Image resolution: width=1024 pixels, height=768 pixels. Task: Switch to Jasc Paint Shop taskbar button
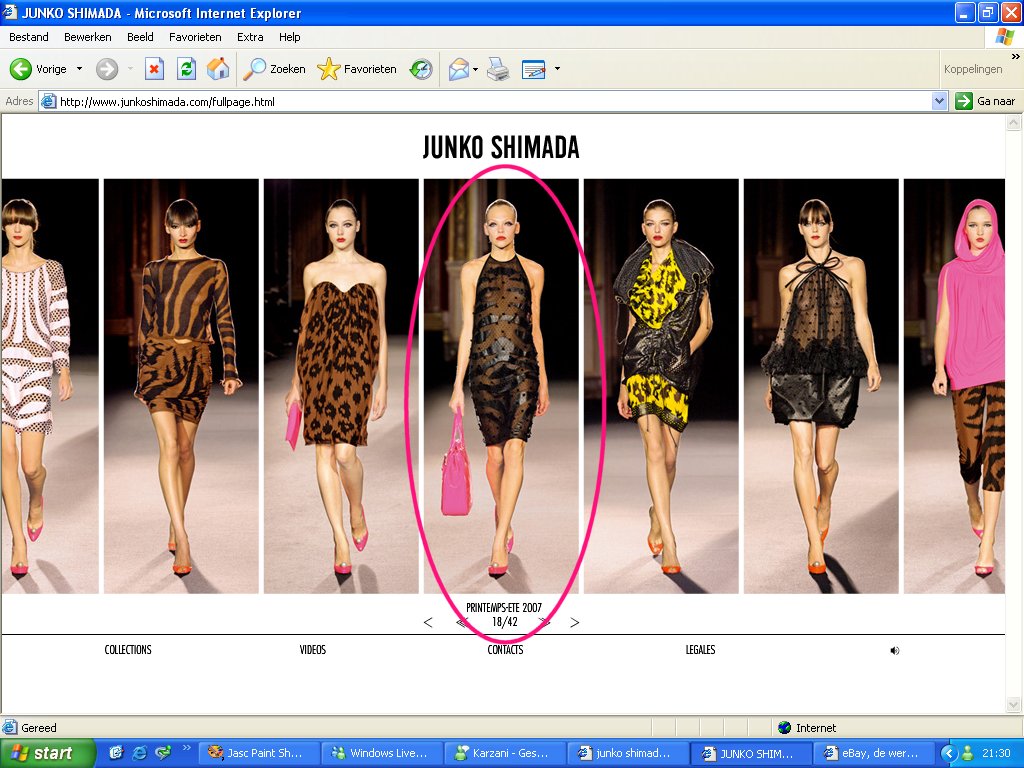[259, 753]
